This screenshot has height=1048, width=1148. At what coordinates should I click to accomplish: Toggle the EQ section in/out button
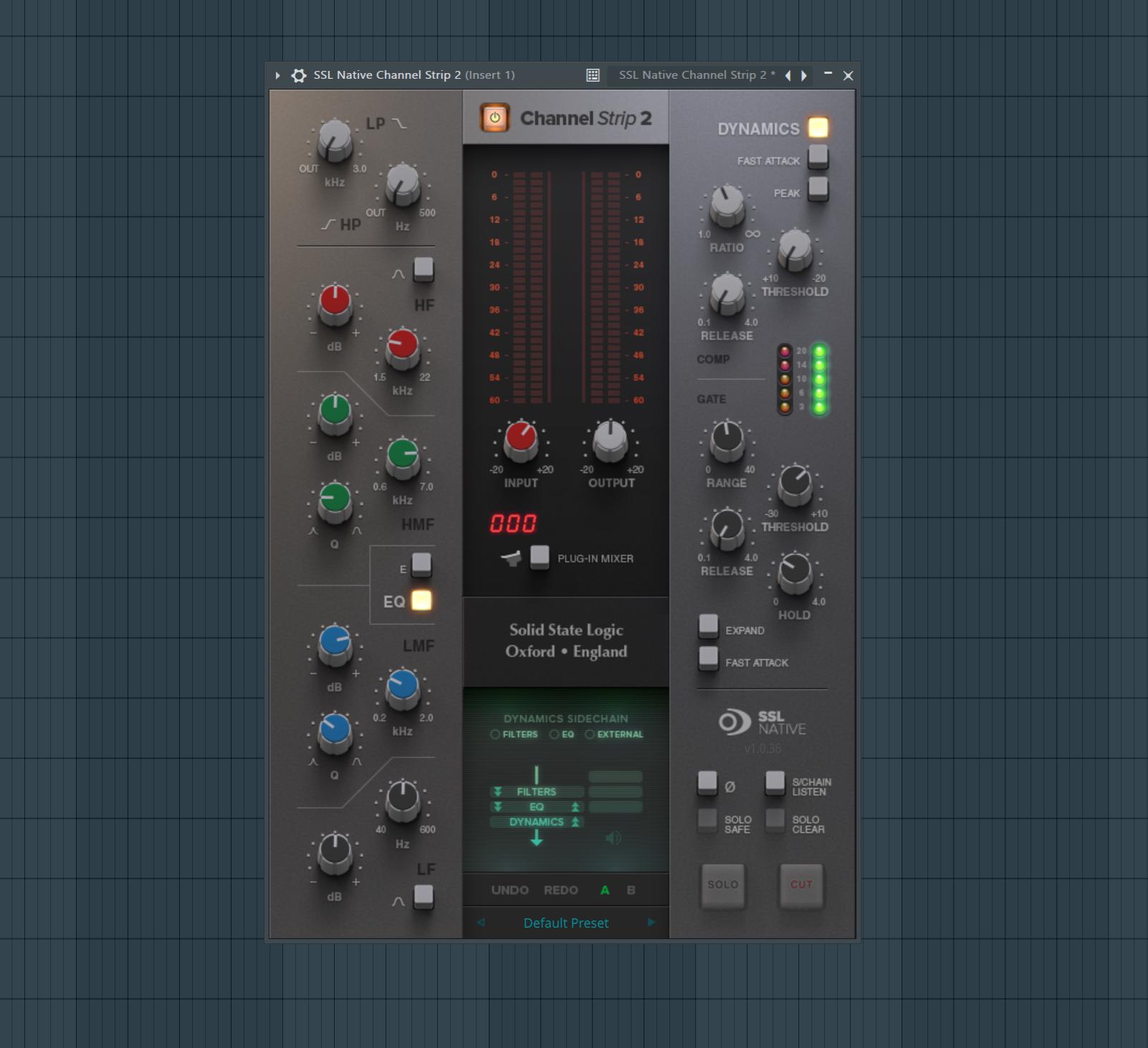tap(421, 600)
